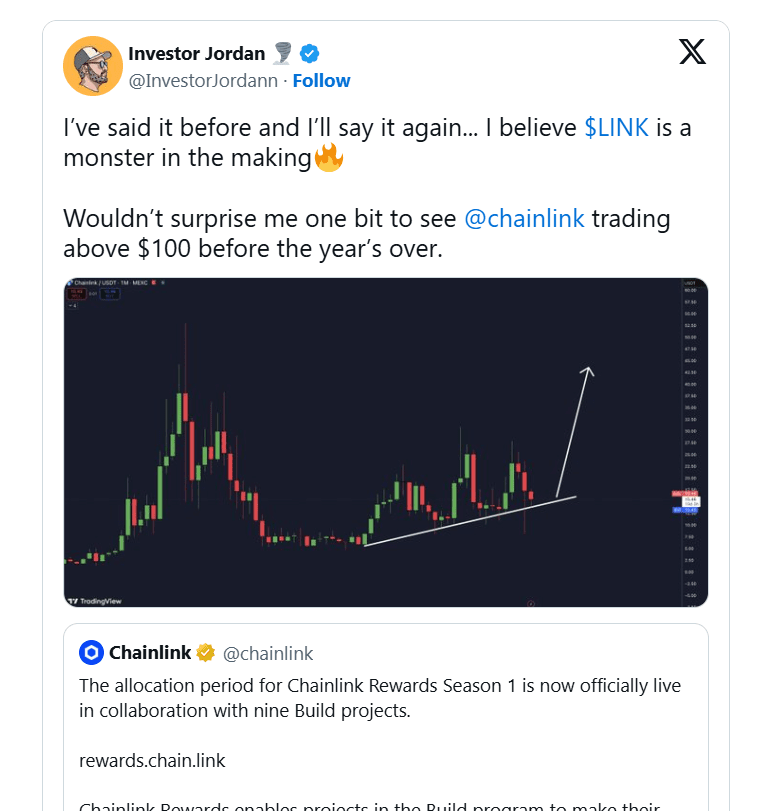Click the blue verified badge beside Investor Jordan
This screenshot has width=758, height=811.
pos(310,53)
